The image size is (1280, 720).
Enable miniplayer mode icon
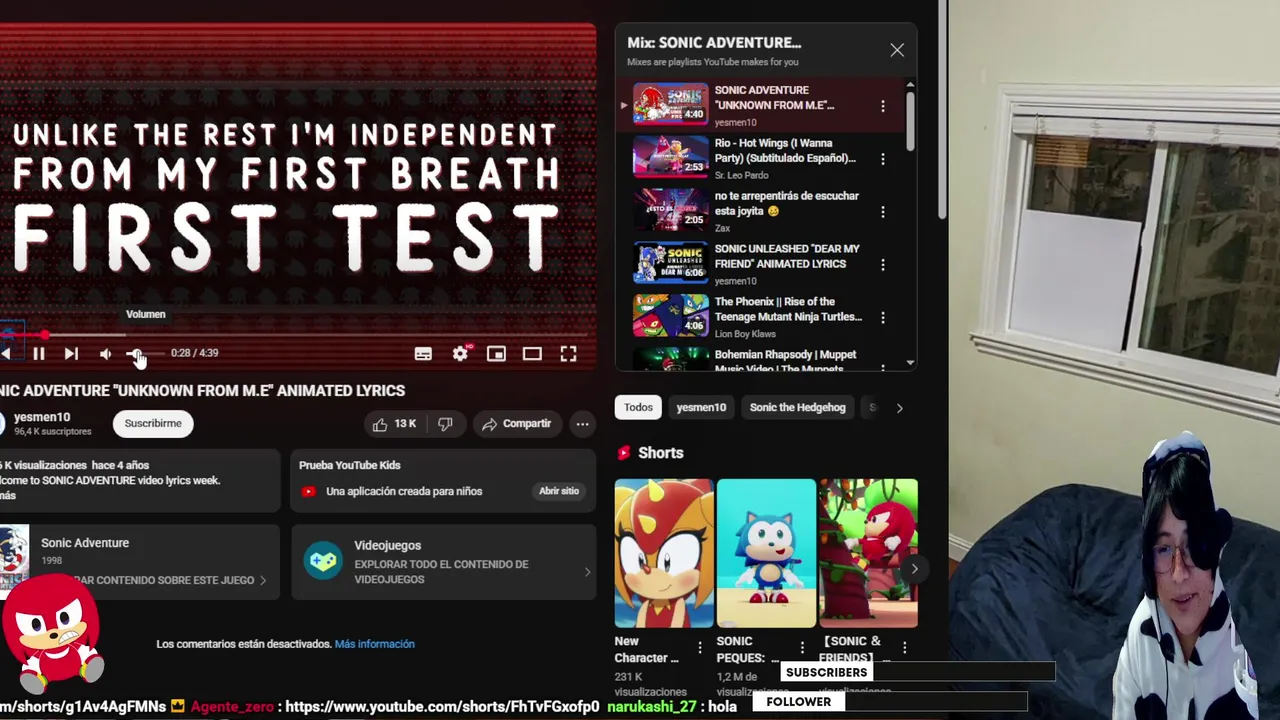(x=496, y=354)
